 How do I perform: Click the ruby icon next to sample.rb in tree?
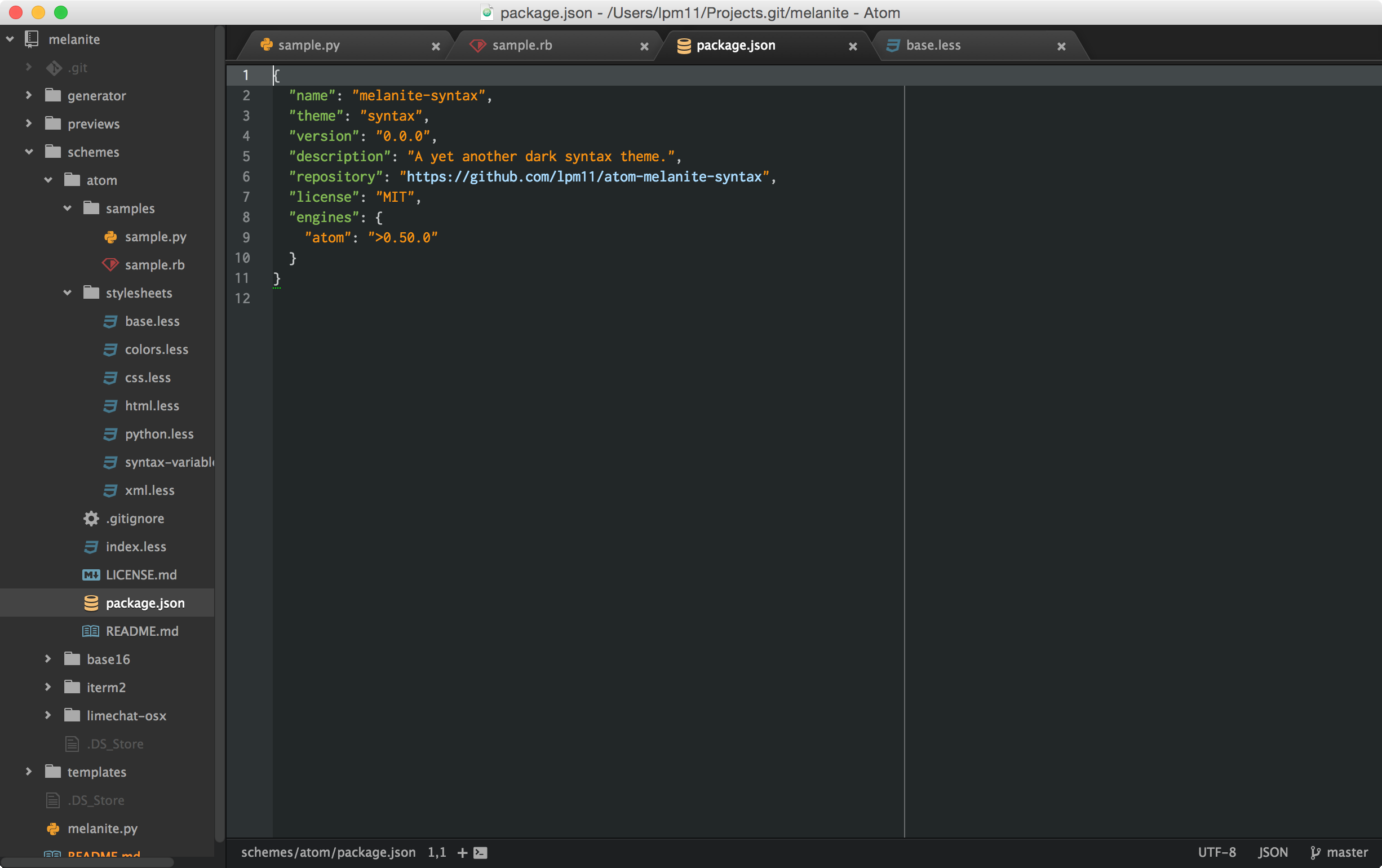click(110, 265)
